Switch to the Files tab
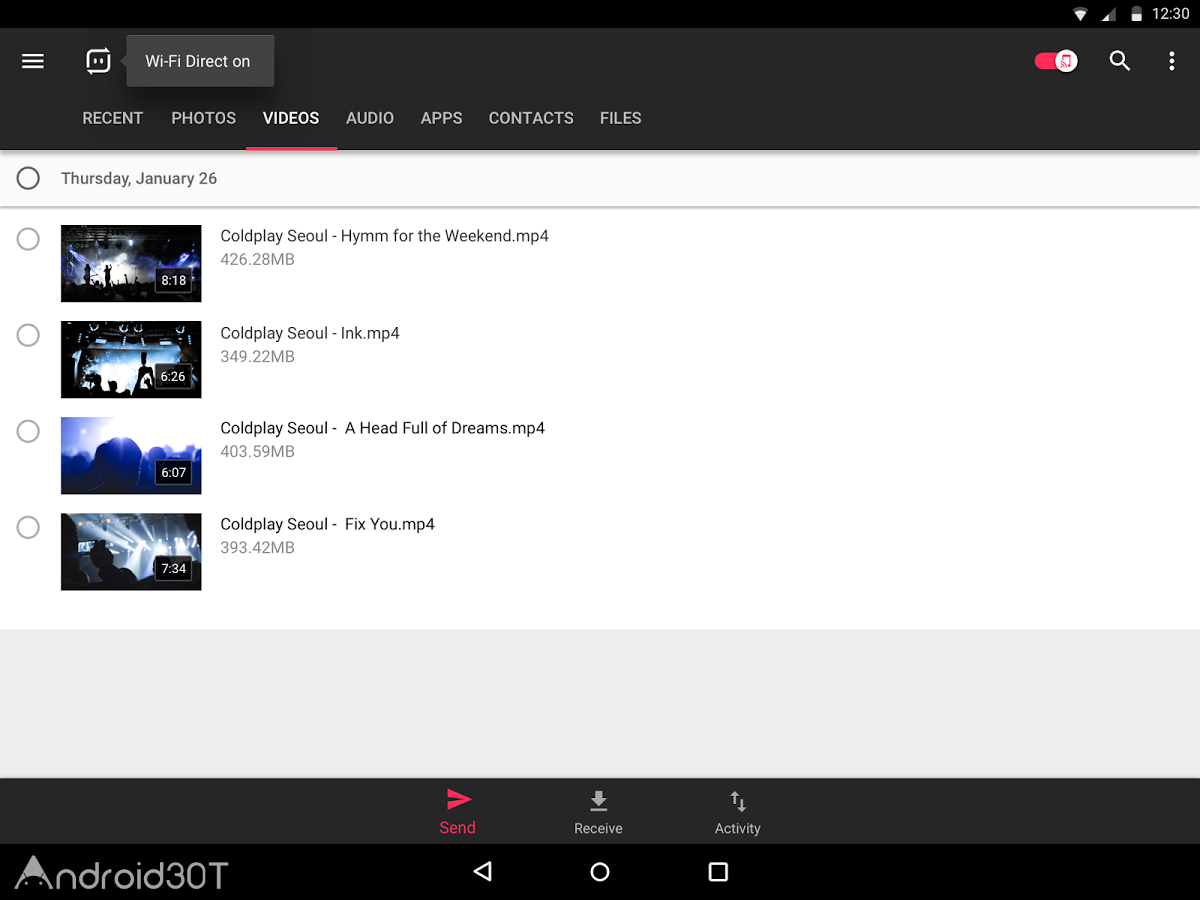 coord(621,118)
